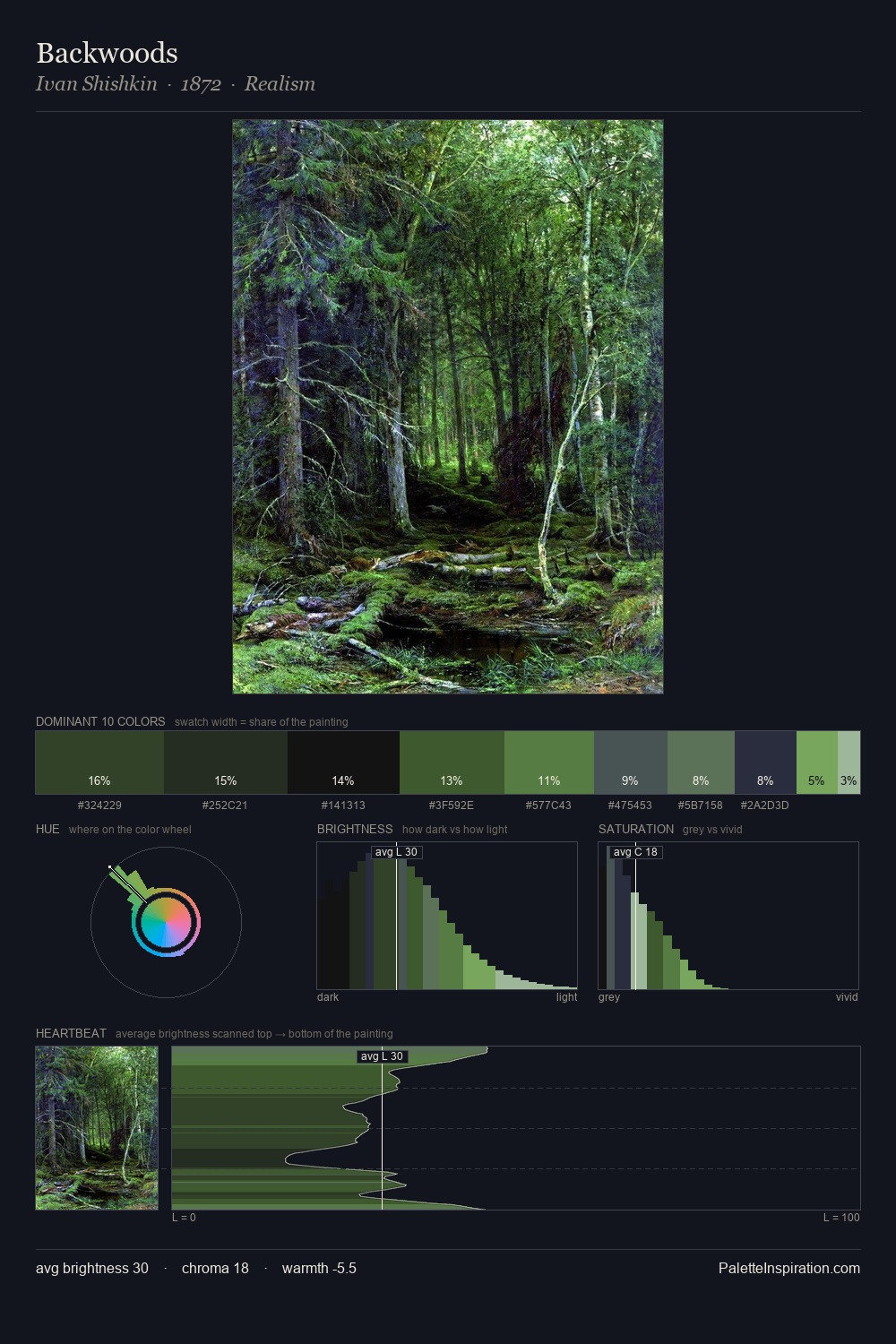Click the 'dark' axis label
The image size is (896, 1344).
click(328, 996)
